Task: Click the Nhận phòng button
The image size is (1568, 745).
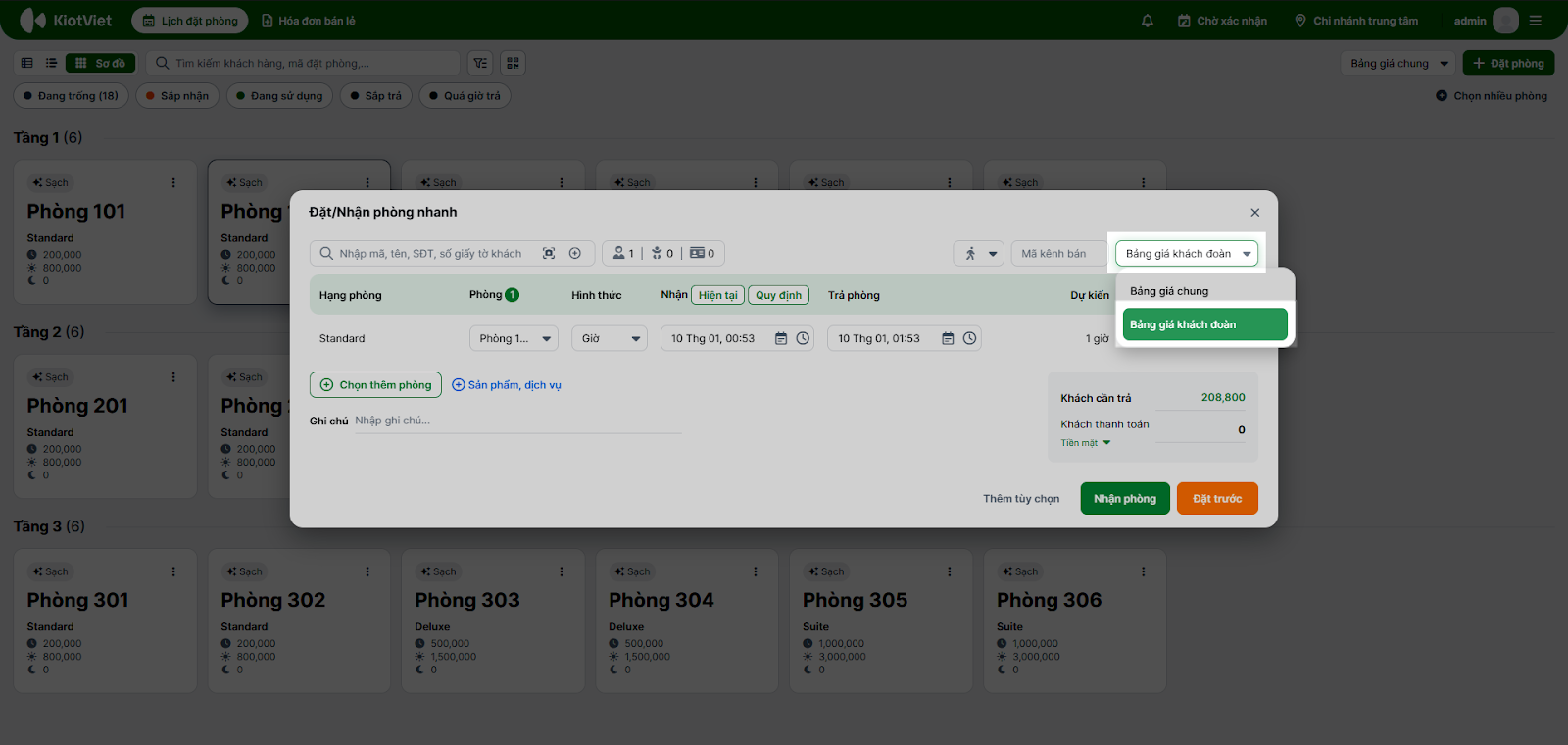Action: (1125, 499)
